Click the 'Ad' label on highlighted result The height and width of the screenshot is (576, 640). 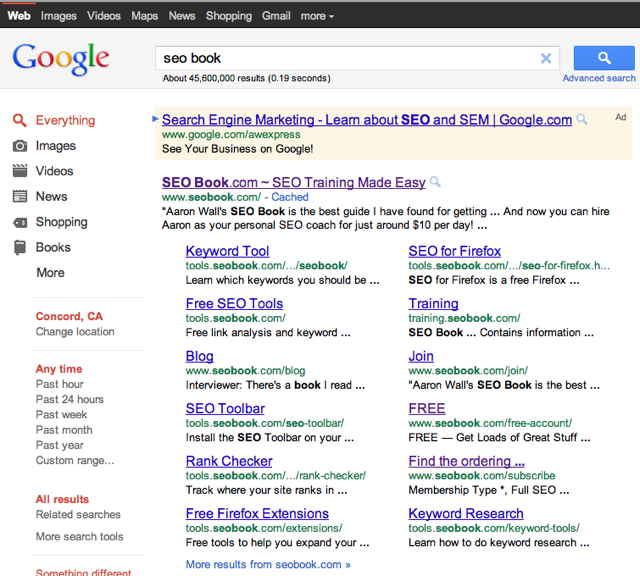[x=620, y=117]
